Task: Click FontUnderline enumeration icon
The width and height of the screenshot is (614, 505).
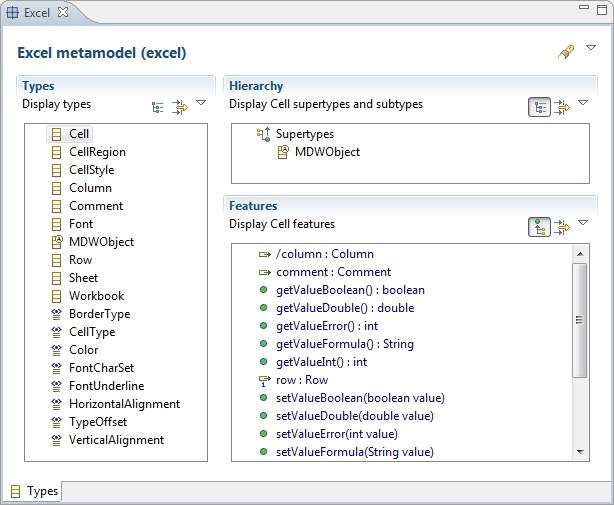Action: (56, 386)
